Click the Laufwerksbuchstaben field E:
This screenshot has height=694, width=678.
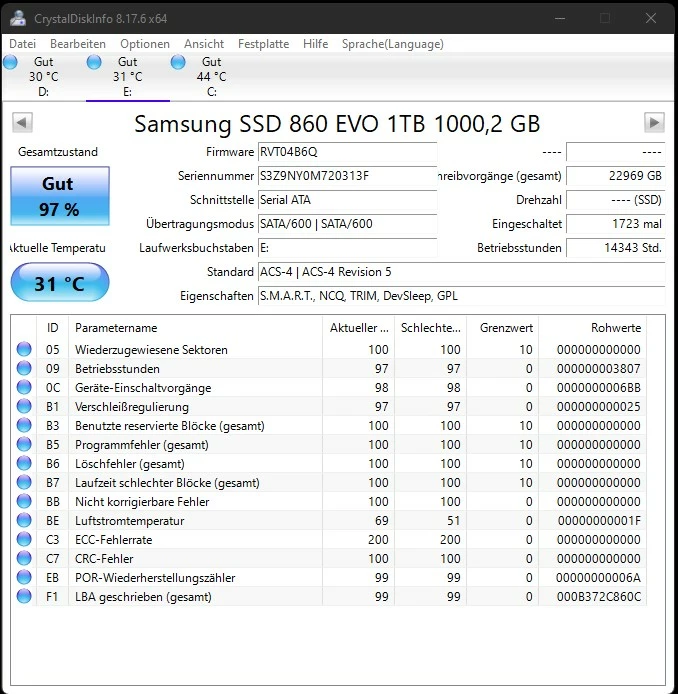[347, 248]
